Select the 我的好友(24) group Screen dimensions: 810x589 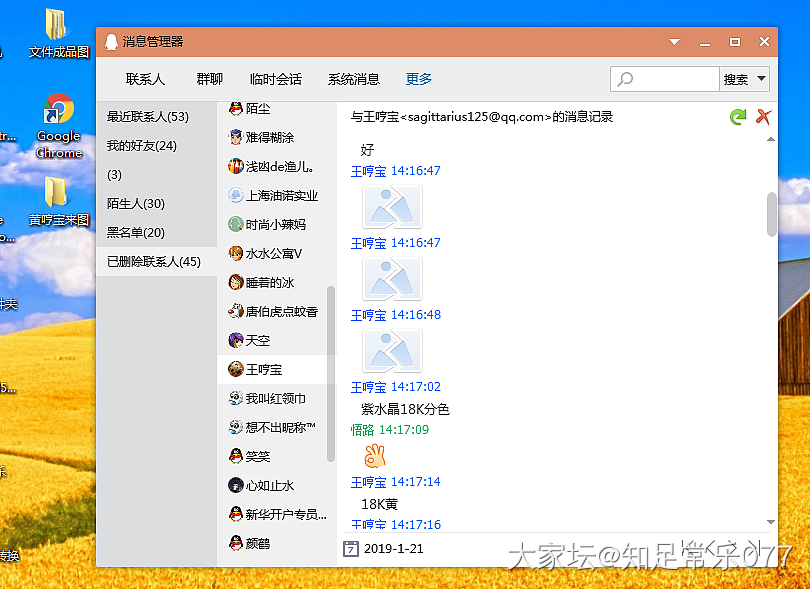tap(142, 146)
